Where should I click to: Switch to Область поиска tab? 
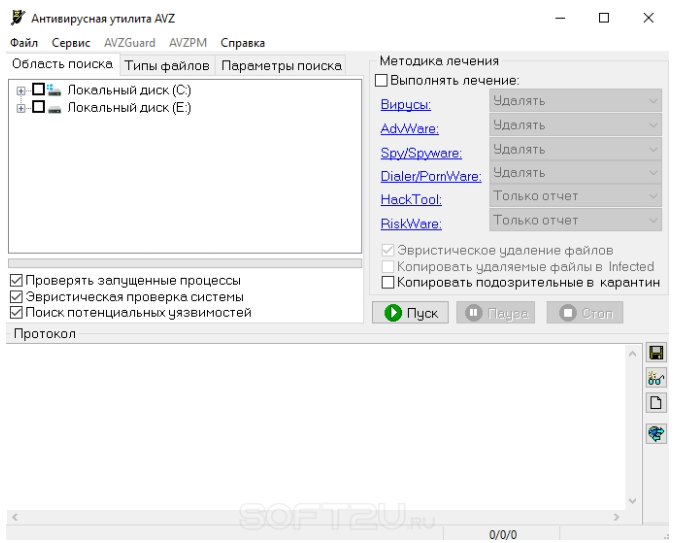click(x=63, y=64)
